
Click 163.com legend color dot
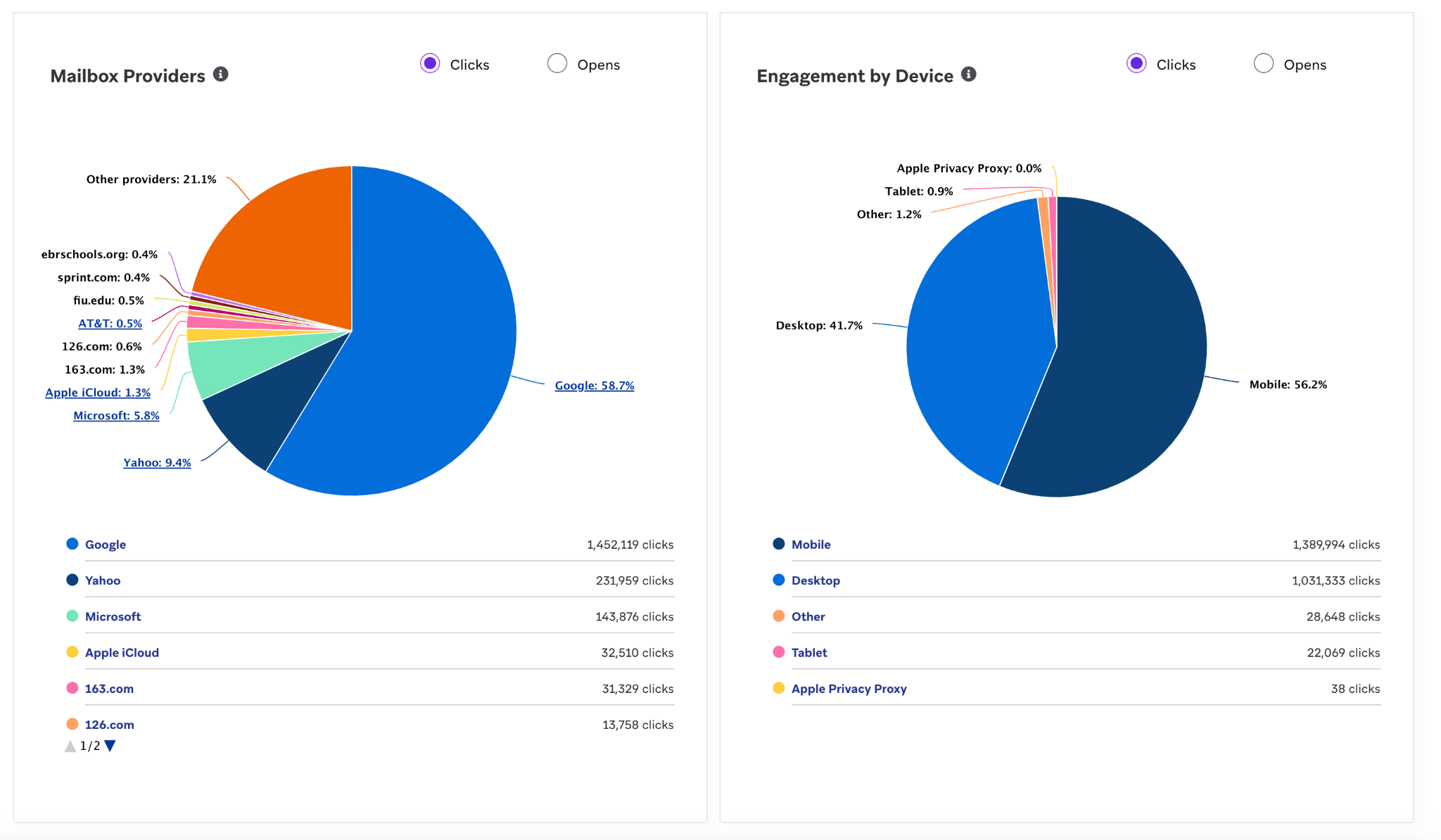click(x=72, y=688)
